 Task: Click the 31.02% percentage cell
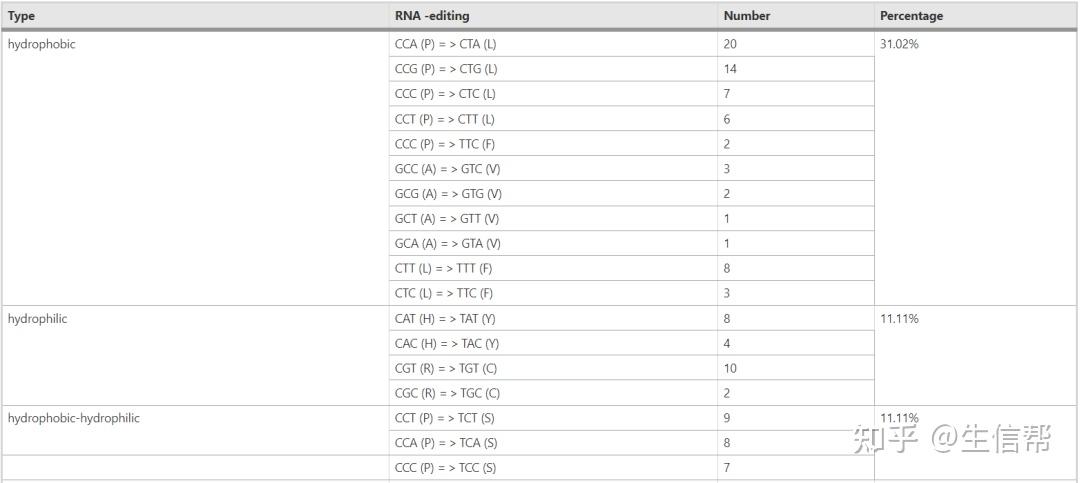[899, 44]
